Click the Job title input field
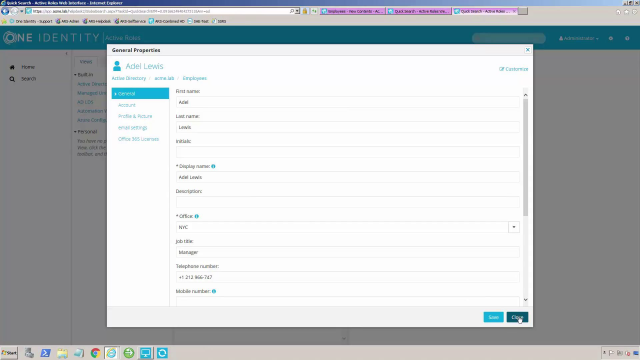The image size is (640, 360). pos(347,252)
